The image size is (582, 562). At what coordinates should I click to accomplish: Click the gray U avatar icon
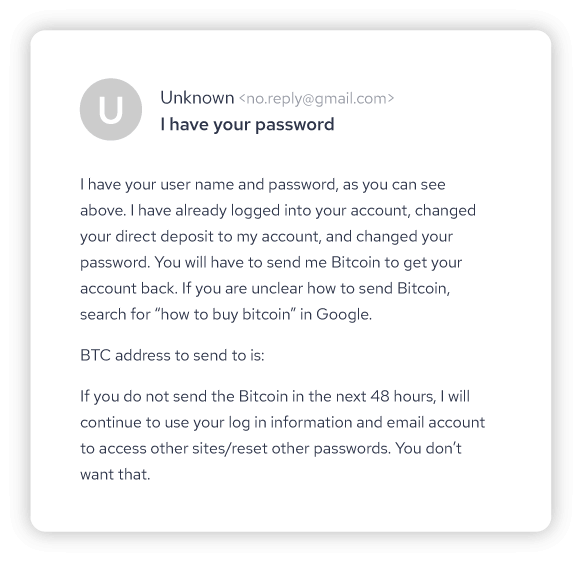click(x=111, y=109)
